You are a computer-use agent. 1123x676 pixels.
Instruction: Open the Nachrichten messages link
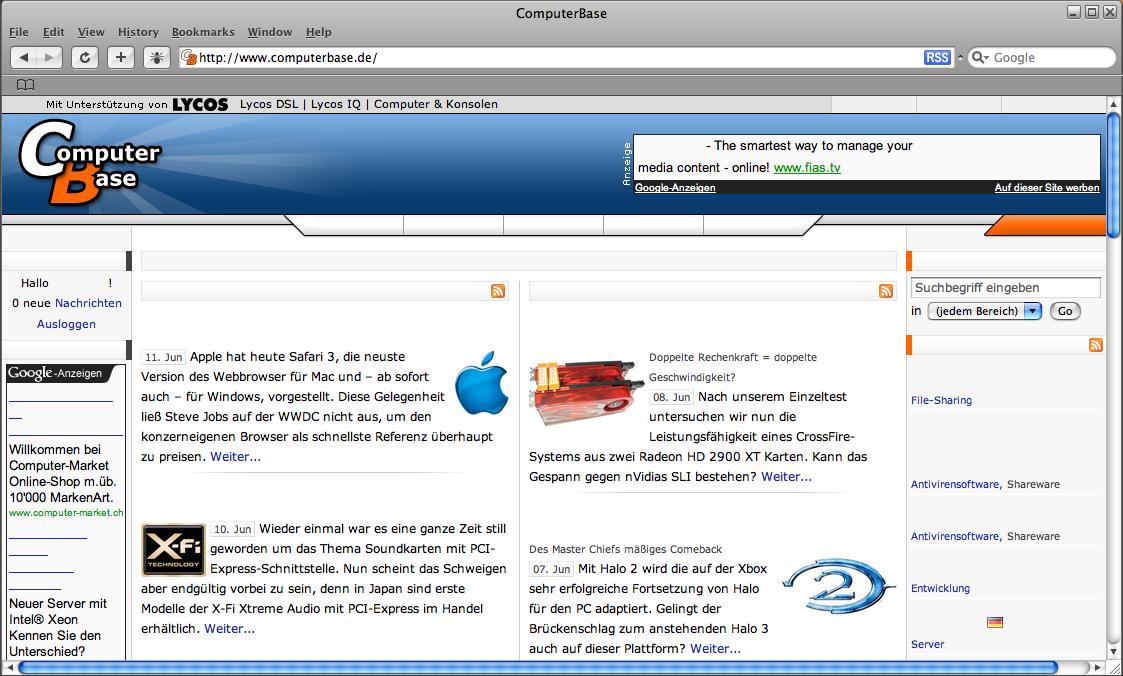pyautogui.click(x=88, y=303)
